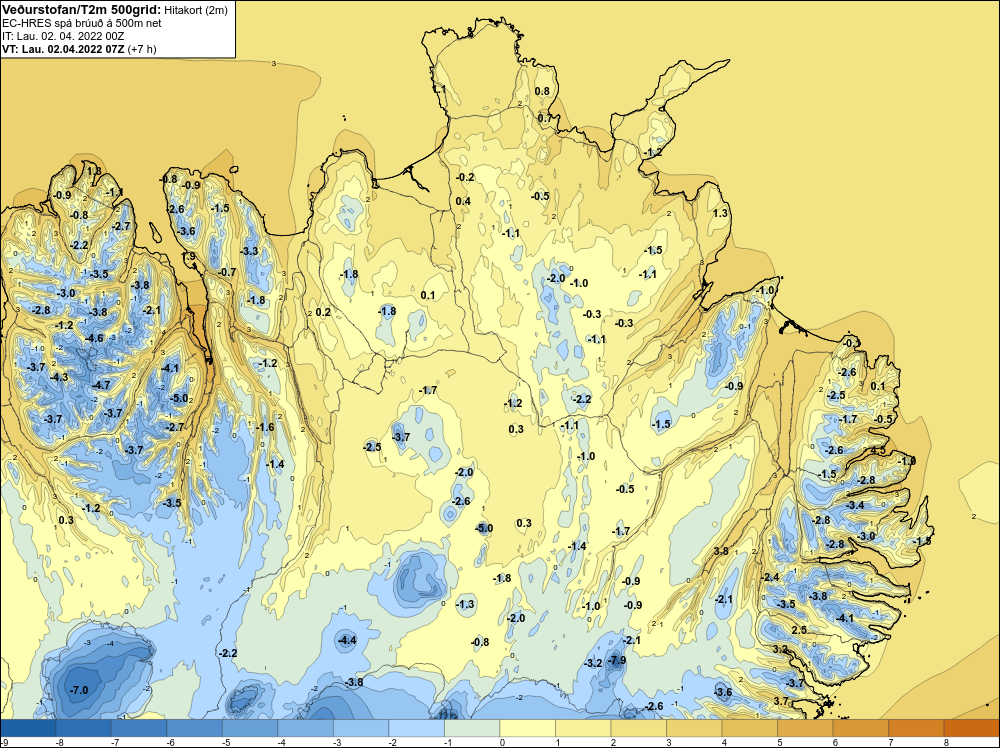Screen dimensions: 1000x748
Task: Click the 4 to 5 legend color segment
Action: (x=749, y=728)
